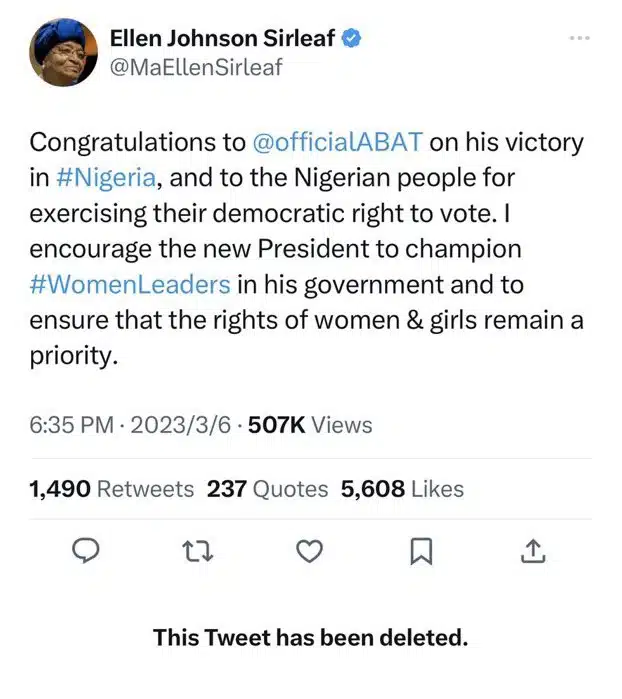Open the three-dot more options menu
Viewport: 622px width, 699px height.
click(x=579, y=38)
